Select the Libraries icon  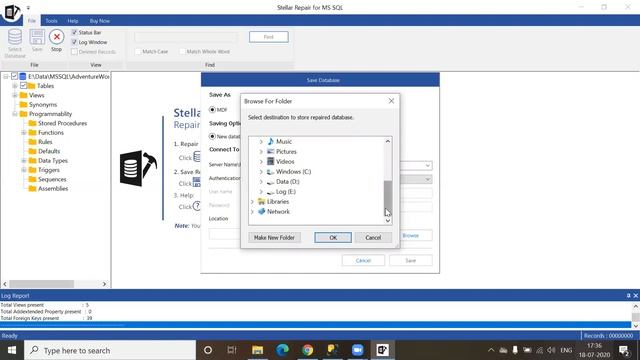tap(261, 202)
